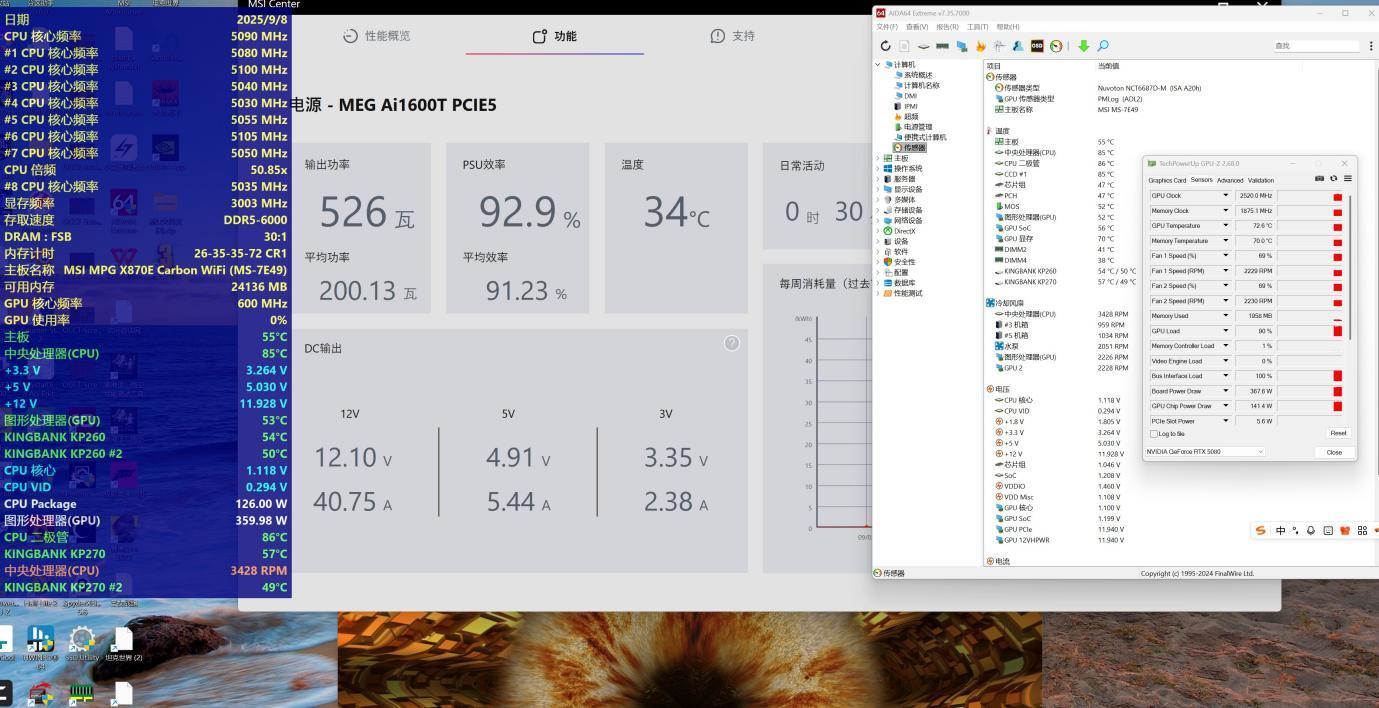Open the AIDA64 three-dot options menu
The width and height of the screenshot is (1379, 708).
pos(1370,46)
